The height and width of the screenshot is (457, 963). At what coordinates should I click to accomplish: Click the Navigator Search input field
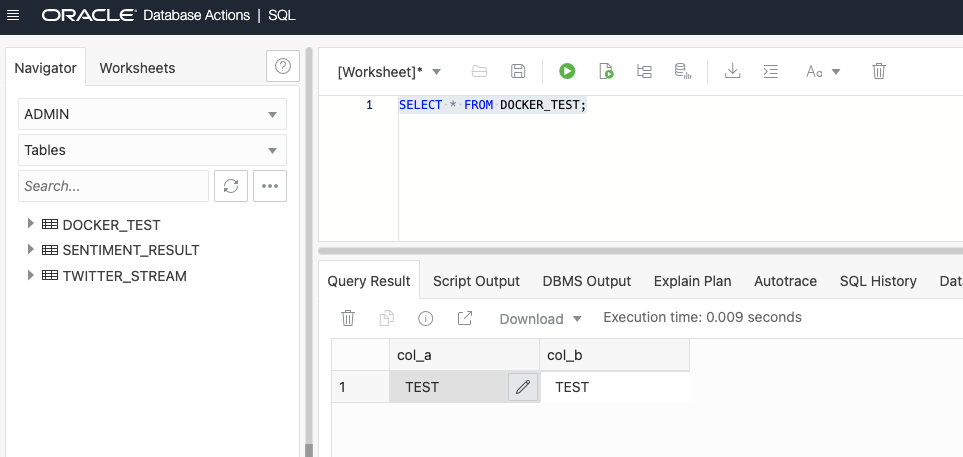click(x=113, y=186)
